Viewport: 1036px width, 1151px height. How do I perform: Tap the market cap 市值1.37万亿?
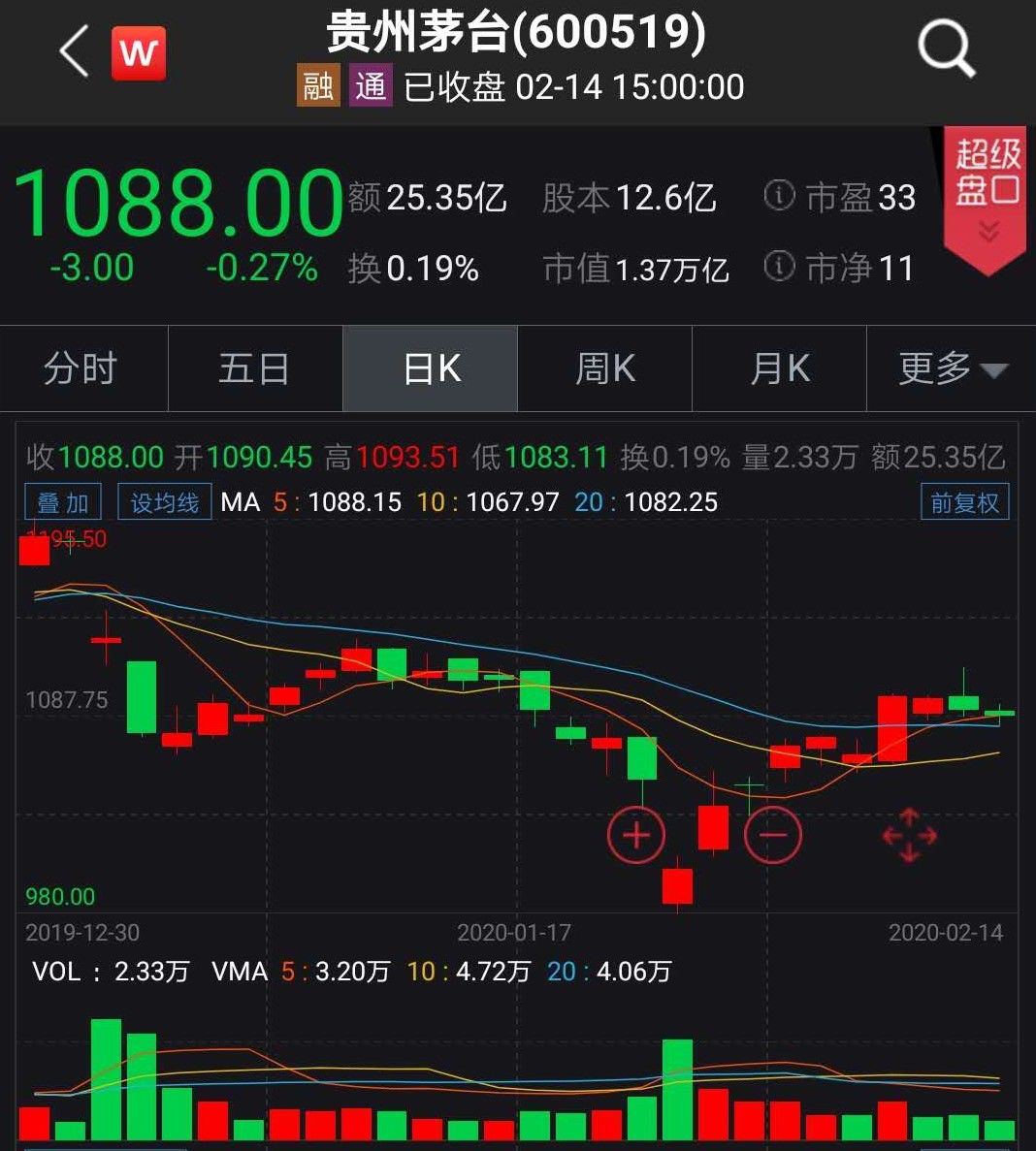635,269
